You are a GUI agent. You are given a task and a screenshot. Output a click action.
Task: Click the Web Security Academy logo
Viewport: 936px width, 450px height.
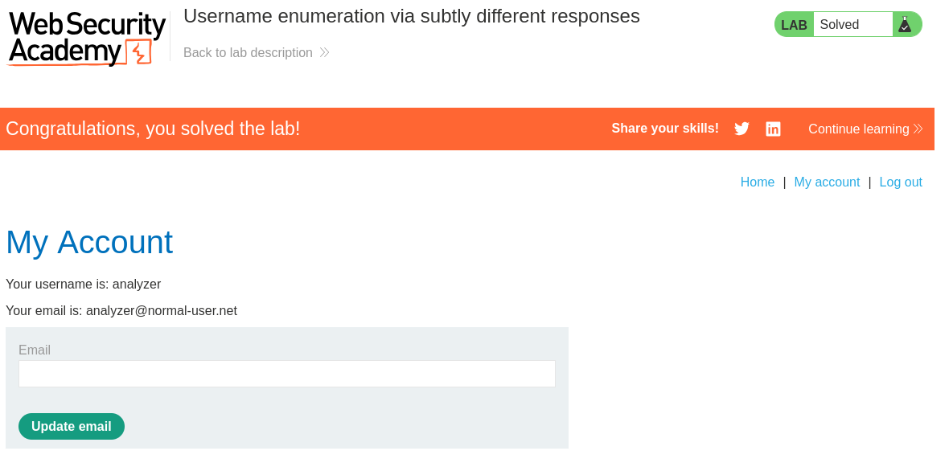point(87,39)
